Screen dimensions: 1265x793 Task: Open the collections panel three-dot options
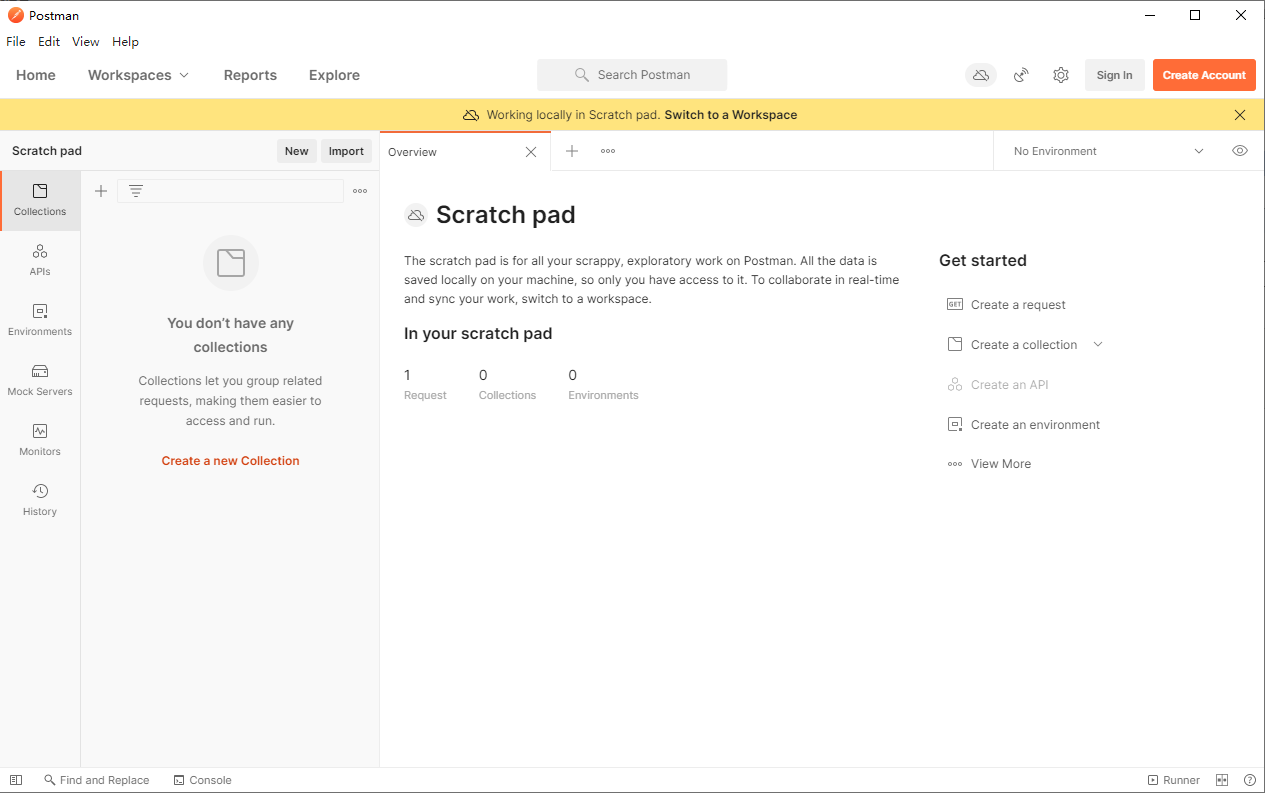[x=360, y=191]
